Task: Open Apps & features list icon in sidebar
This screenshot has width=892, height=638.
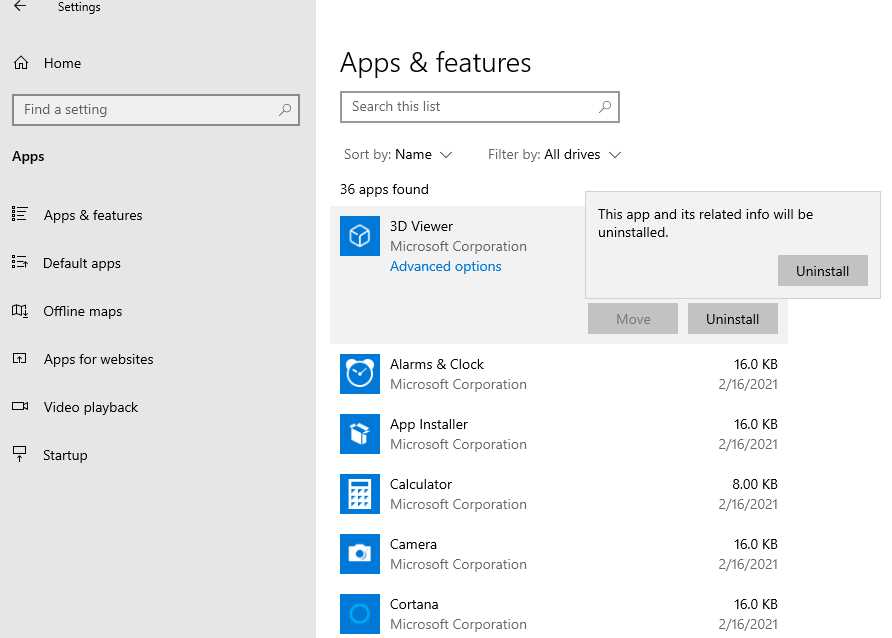Action: 19,214
